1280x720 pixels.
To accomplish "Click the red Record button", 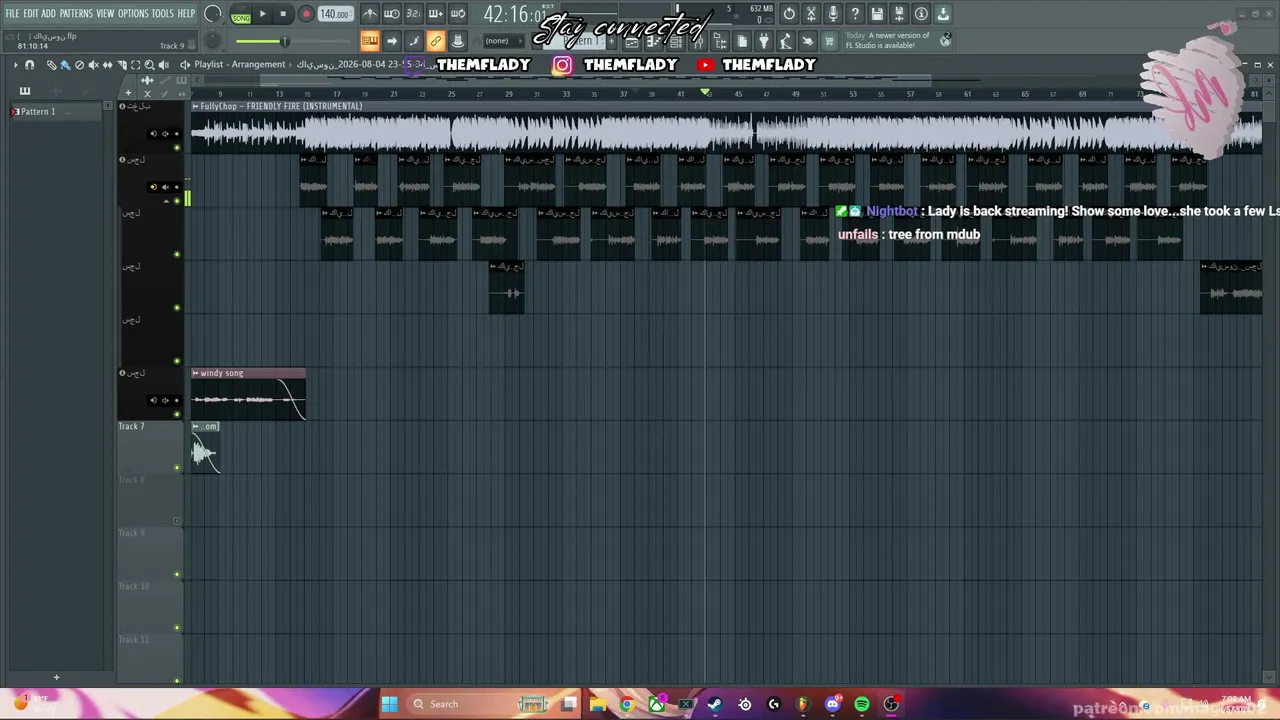I will point(306,14).
